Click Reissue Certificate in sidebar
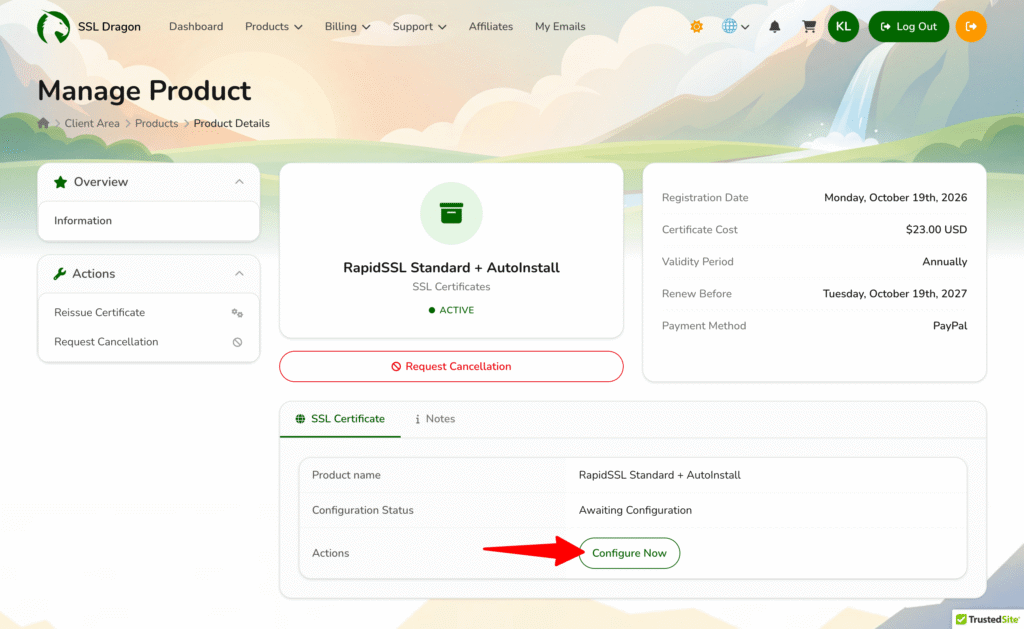 click(99, 312)
